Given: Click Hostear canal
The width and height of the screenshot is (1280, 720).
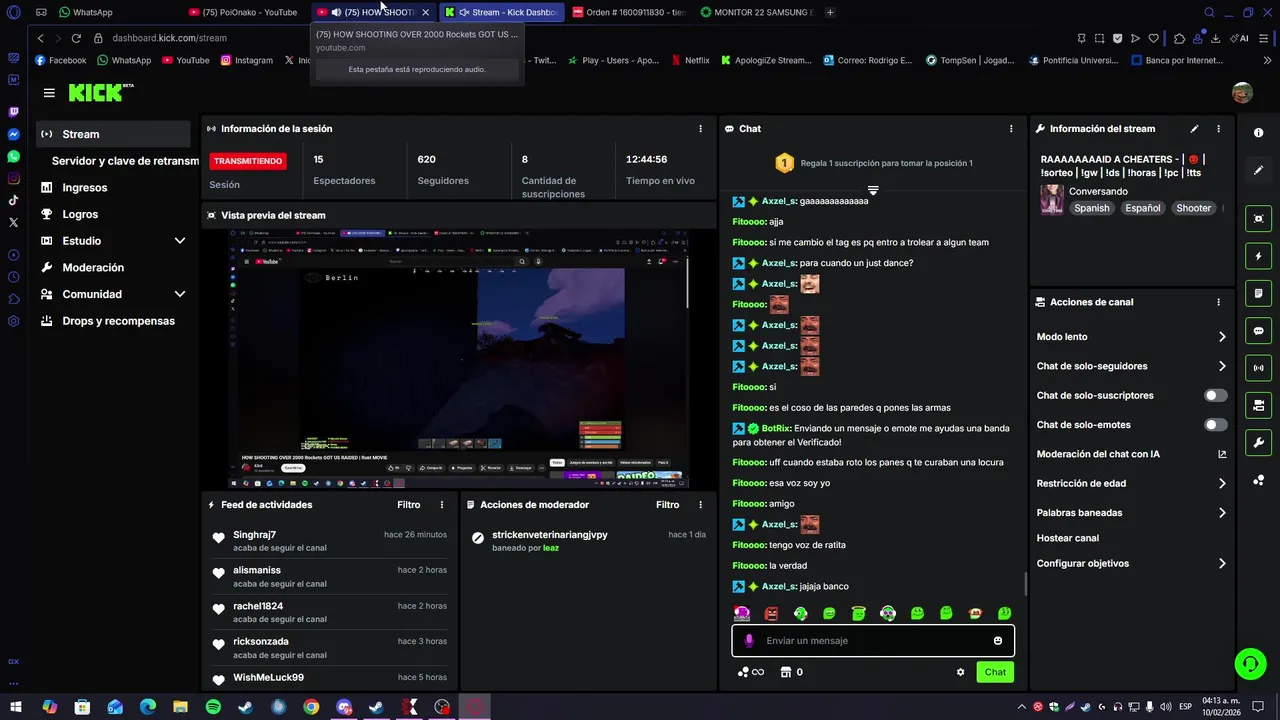Looking at the screenshot, I should tap(1068, 538).
